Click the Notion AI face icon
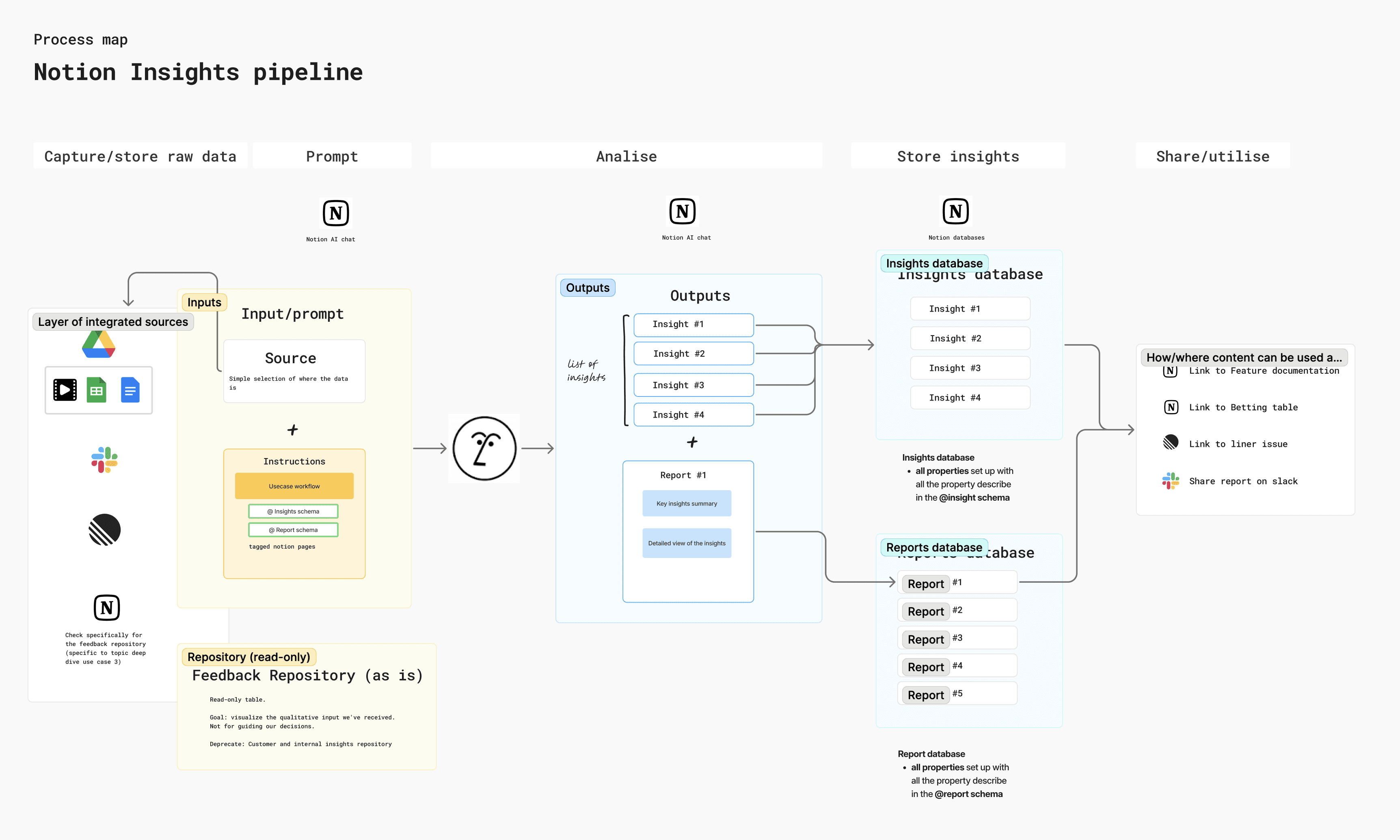This screenshot has height=840, width=1400. [x=484, y=449]
